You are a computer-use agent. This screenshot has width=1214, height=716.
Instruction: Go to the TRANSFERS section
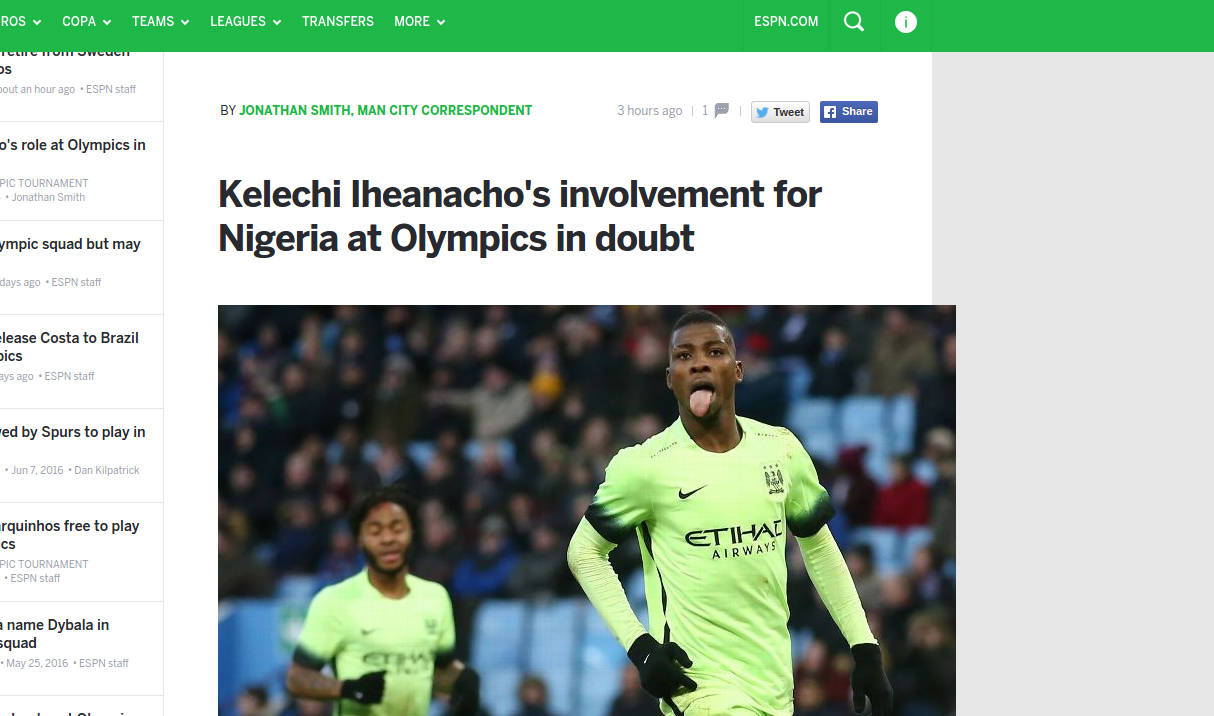click(338, 21)
